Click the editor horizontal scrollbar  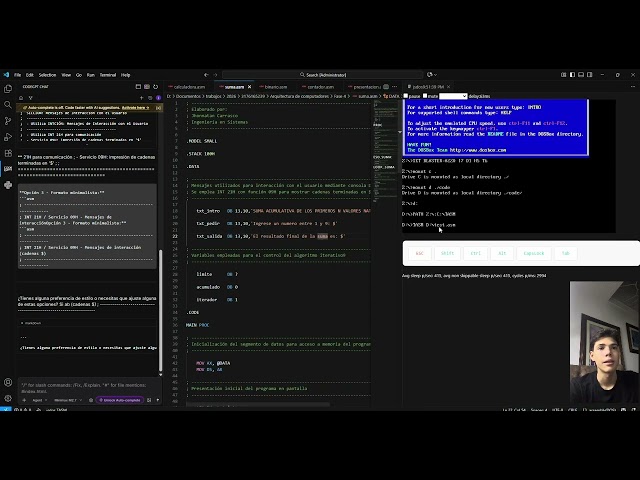(x=258, y=405)
